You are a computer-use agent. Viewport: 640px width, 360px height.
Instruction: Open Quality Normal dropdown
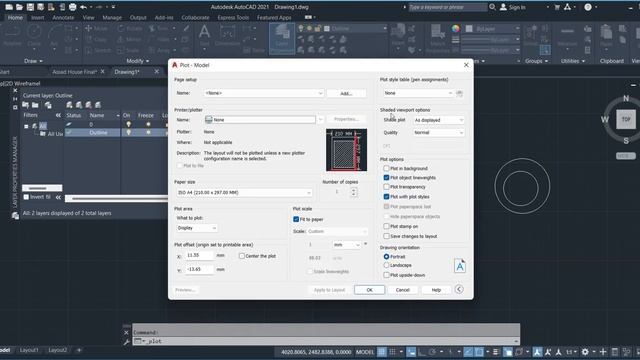[x=438, y=133]
